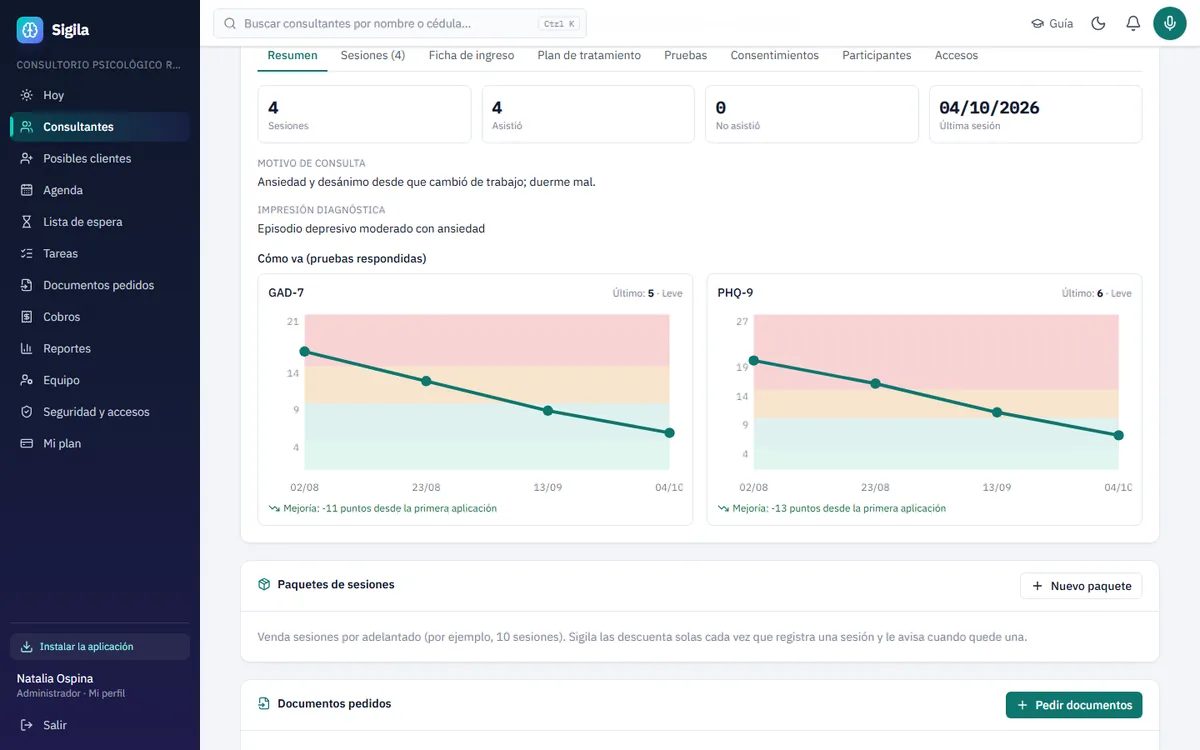The image size is (1200, 750).
Task: Click the Documentos pedidos section icon
Action: coord(264,704)
